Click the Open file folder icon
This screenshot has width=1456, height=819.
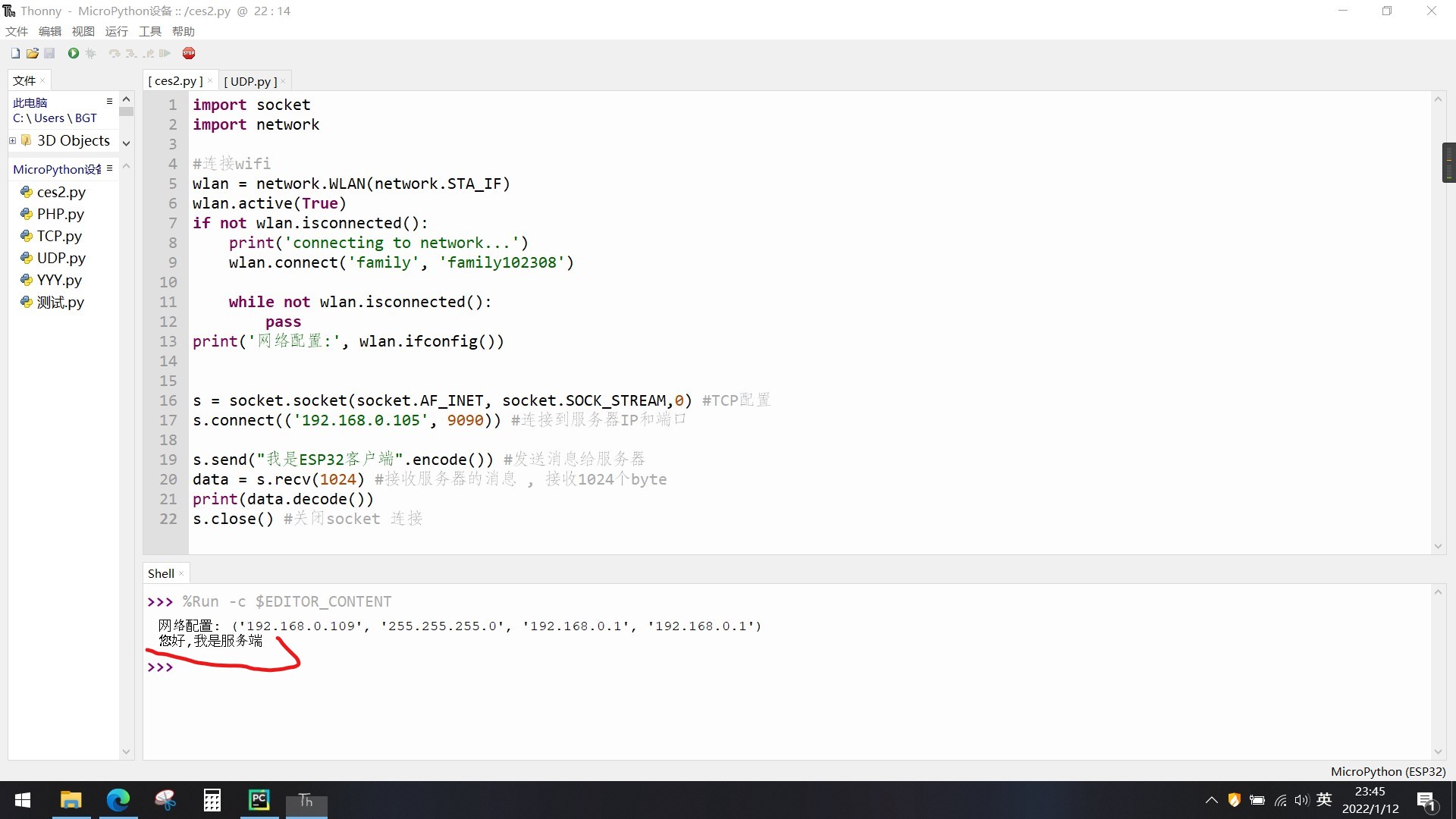coord(33,53)
